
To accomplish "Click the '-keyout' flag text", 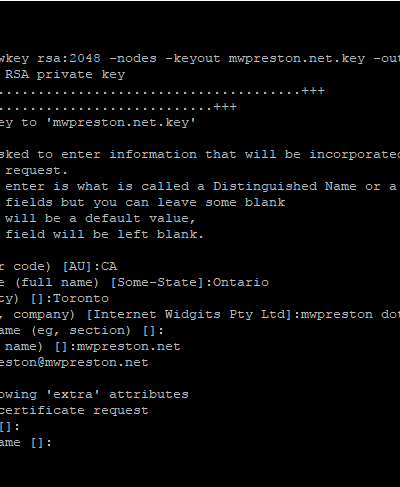I will 193,59.
